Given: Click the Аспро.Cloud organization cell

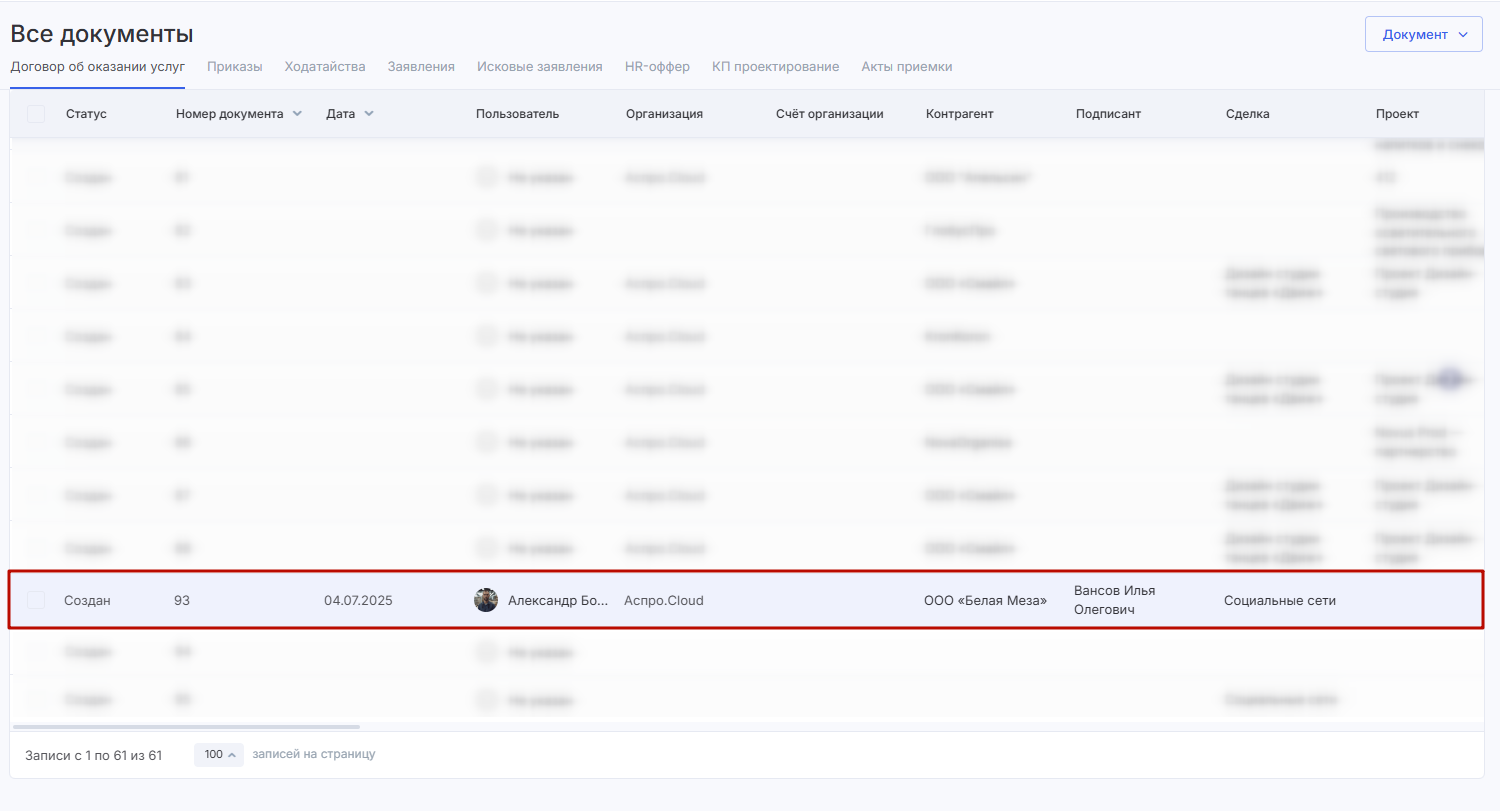Looking at the screenshot, I should tap(664, 601).
